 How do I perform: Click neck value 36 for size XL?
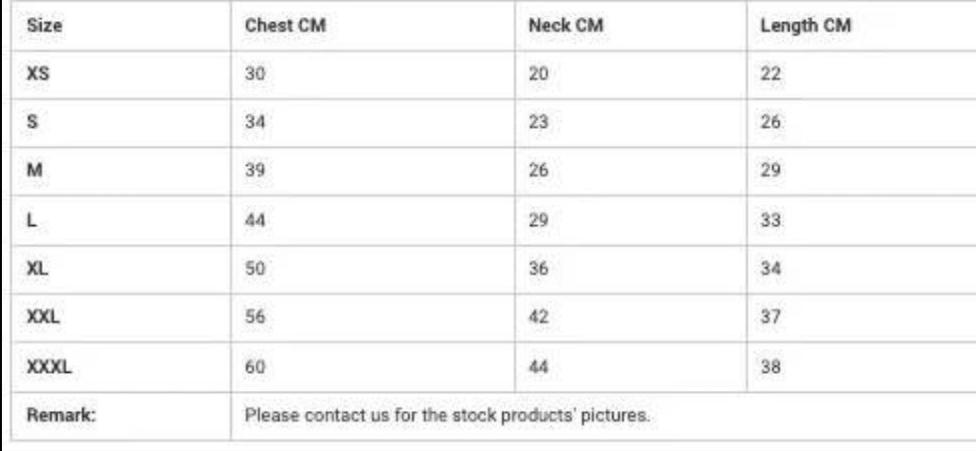(538, 270)
